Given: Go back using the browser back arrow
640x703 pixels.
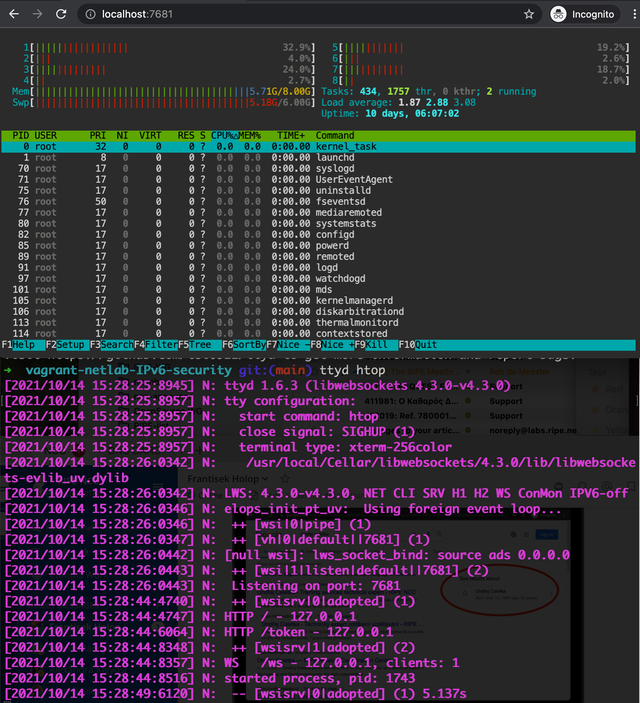Looking at the screenshot, I should point(14,14).
